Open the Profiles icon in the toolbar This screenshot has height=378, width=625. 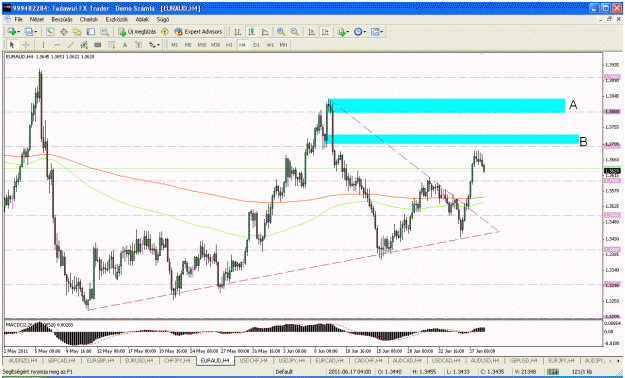click(28, 32)
